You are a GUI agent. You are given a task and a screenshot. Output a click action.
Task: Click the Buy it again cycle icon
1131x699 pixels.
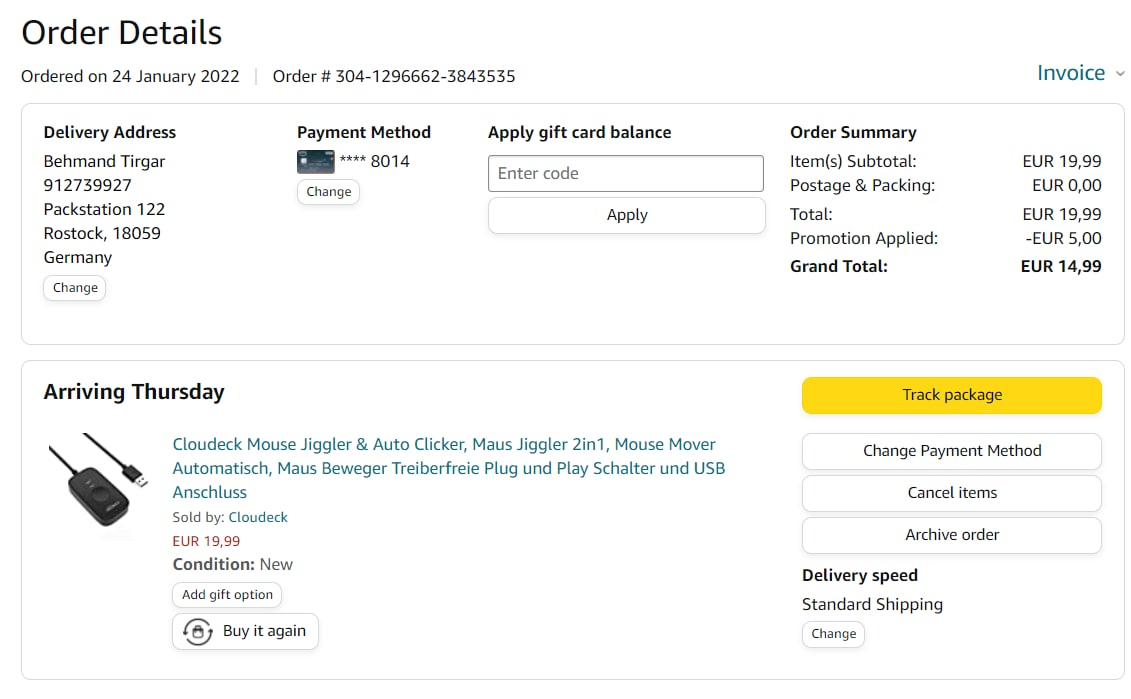point(198,632)
